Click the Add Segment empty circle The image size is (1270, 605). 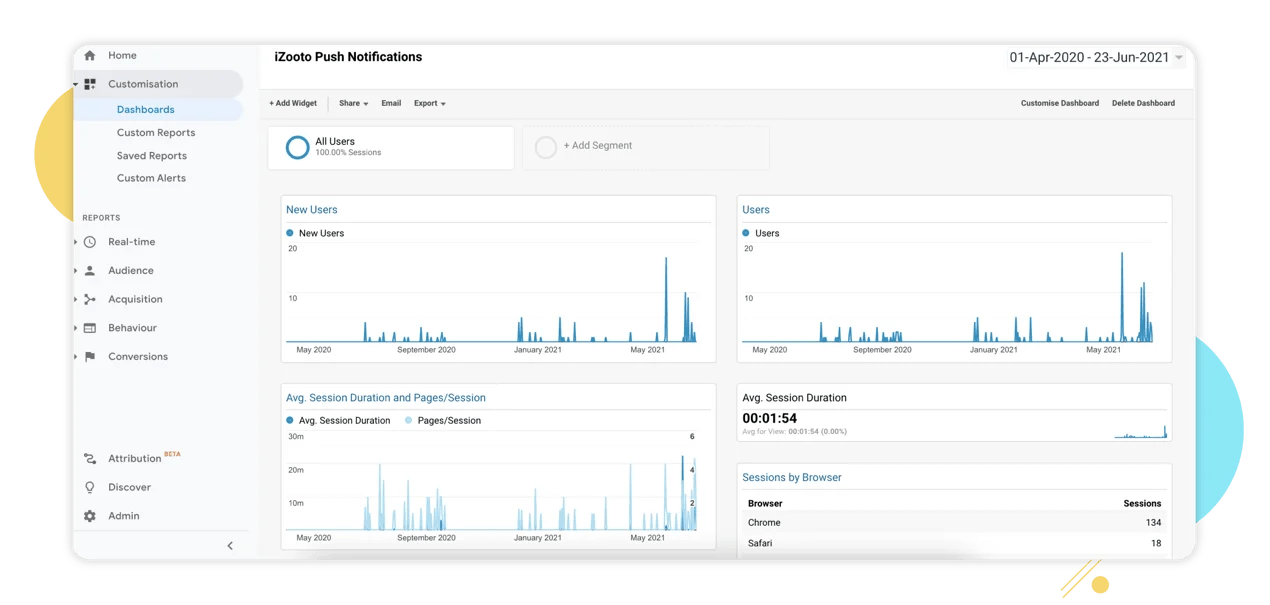545,147
